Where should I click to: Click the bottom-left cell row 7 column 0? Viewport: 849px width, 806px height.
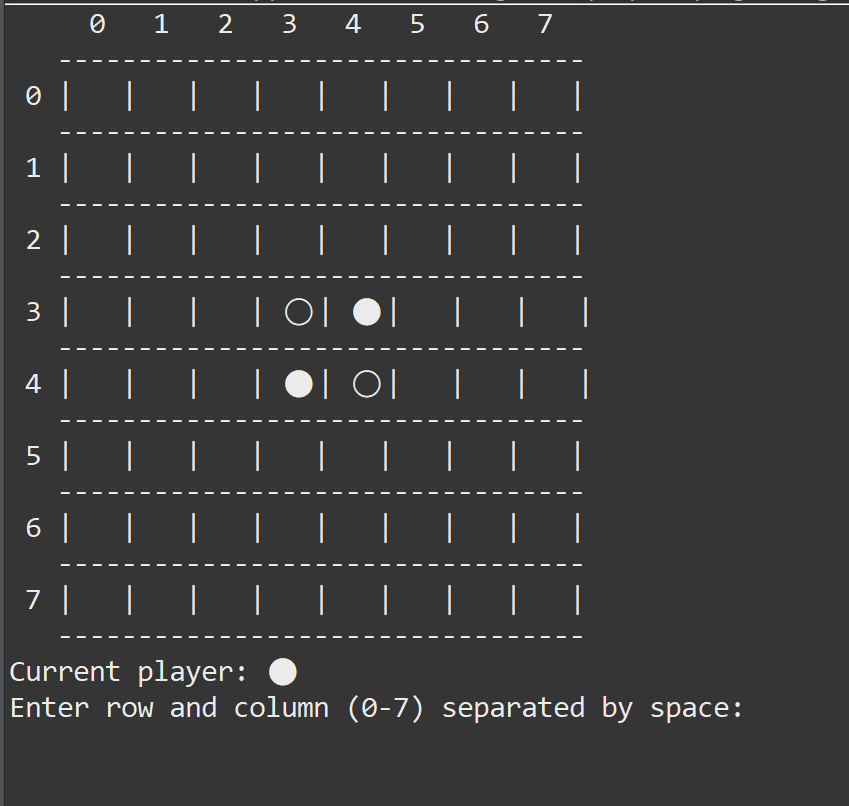pyautogui.click(x=97, y=600)
